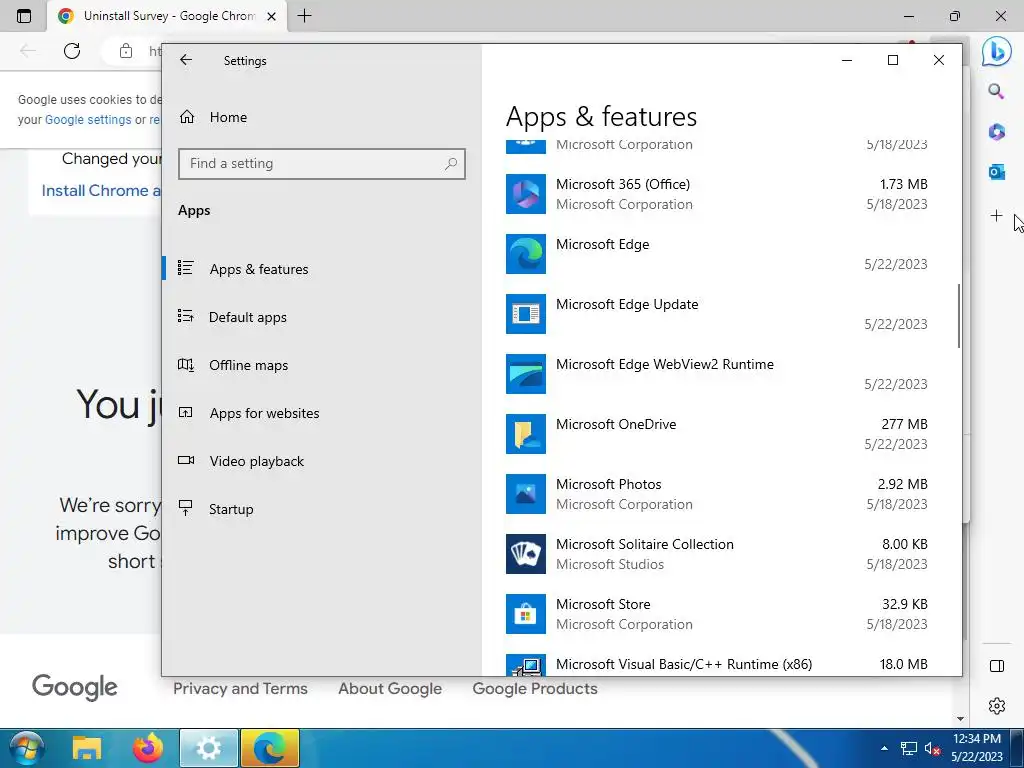Open Microsoft 365 icon in Edge sidebar

(997, 132)
